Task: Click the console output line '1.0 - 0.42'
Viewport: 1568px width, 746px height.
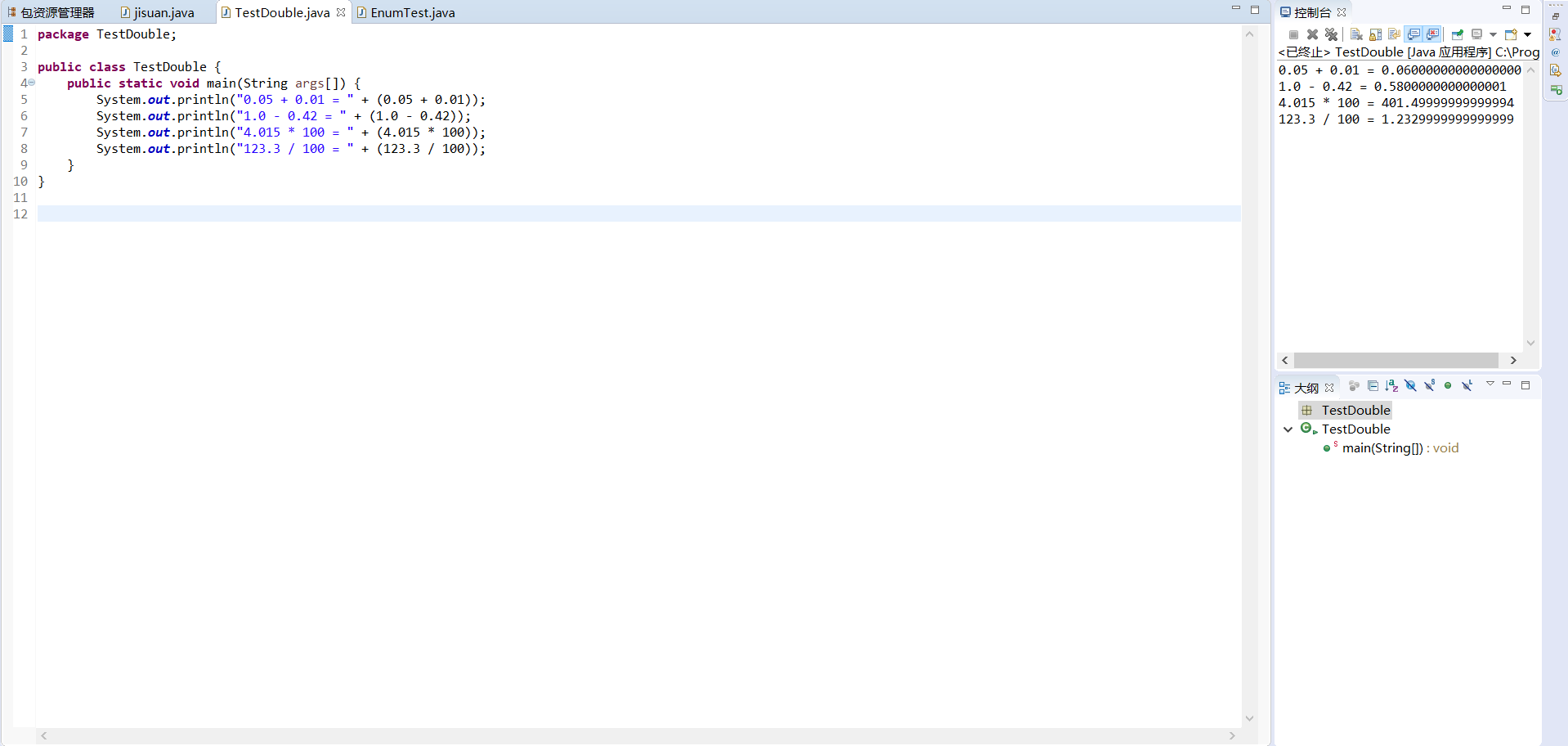Action: click(x=1392, y=87)
